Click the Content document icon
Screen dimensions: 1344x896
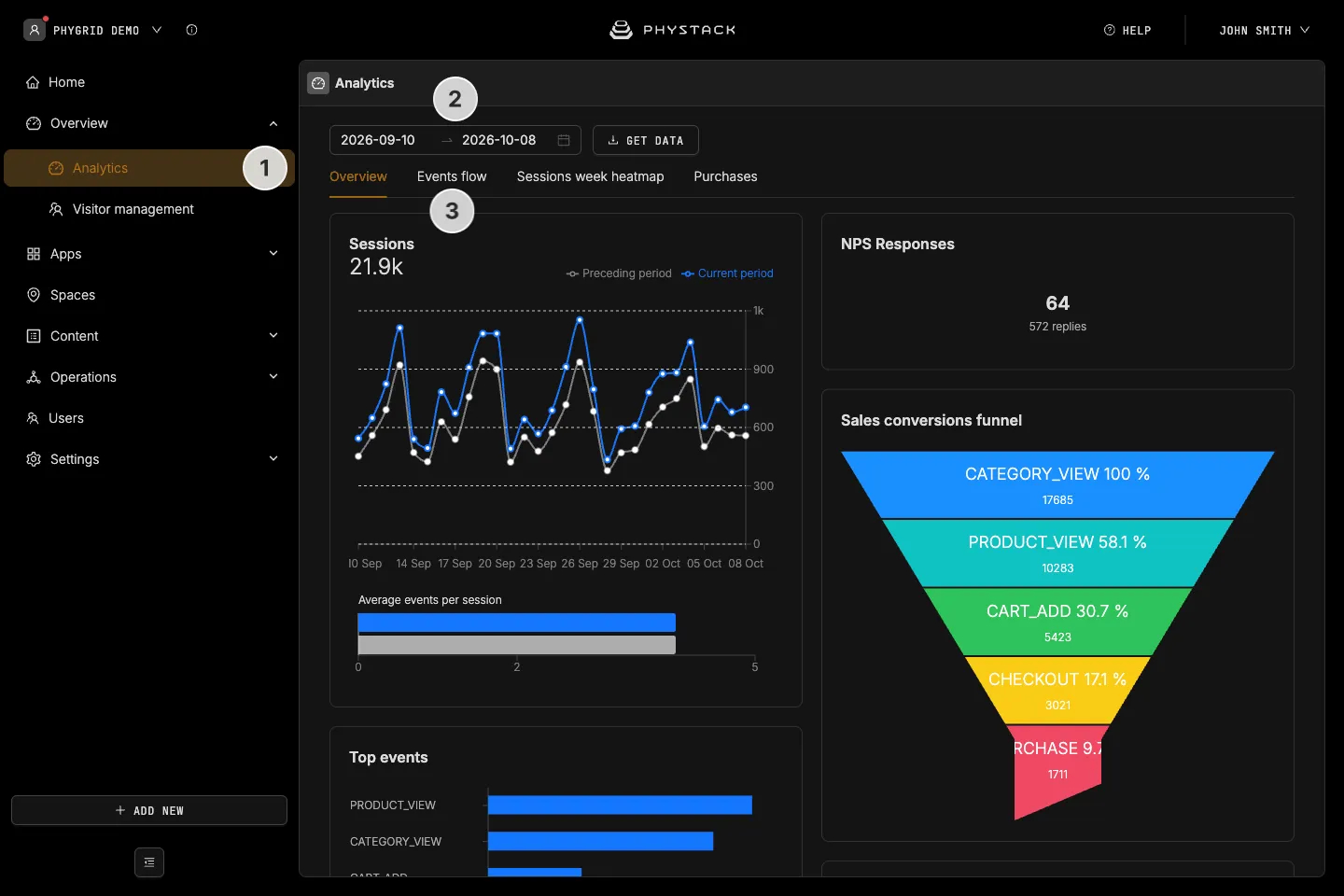click(34, 336)
